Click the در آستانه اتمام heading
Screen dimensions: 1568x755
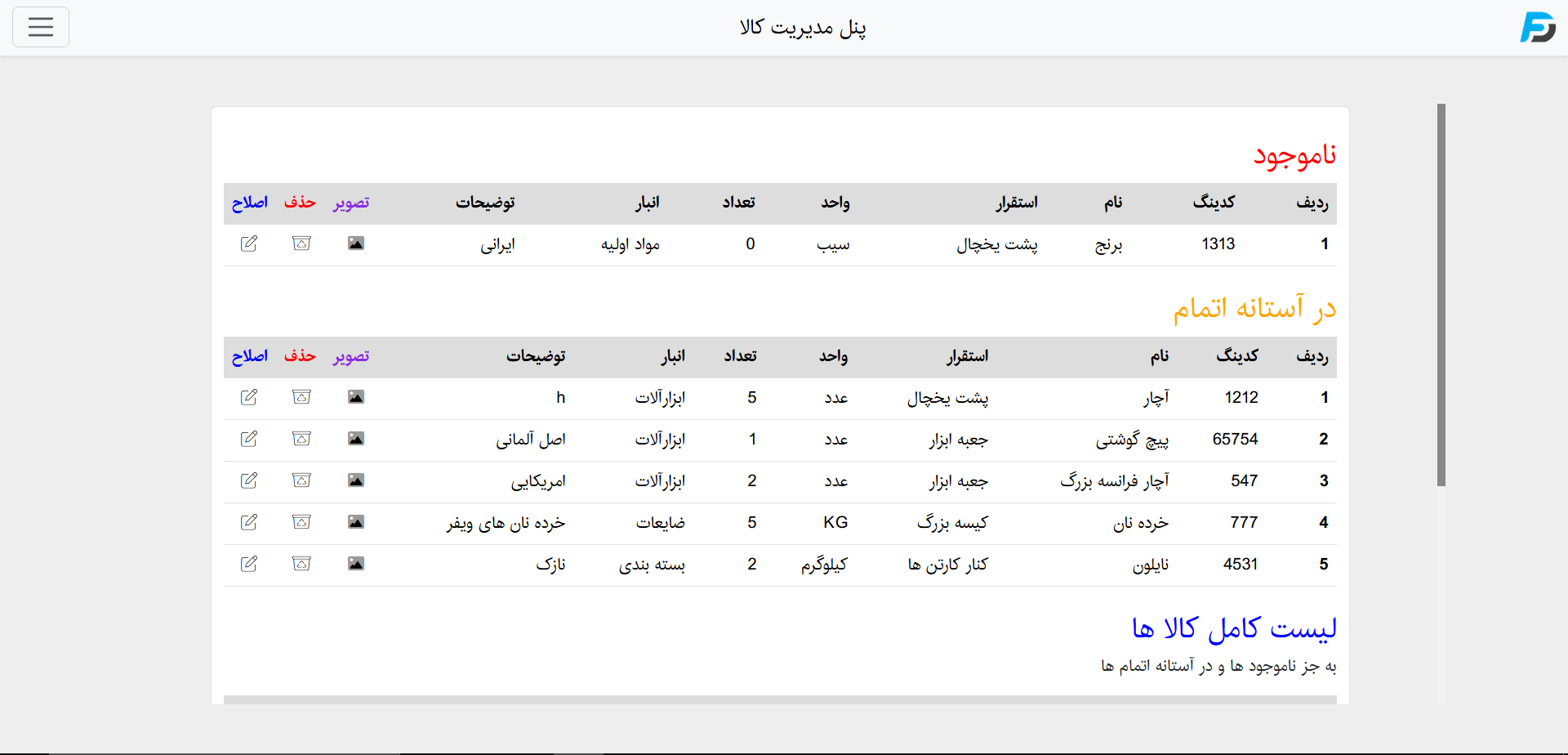1254,309
